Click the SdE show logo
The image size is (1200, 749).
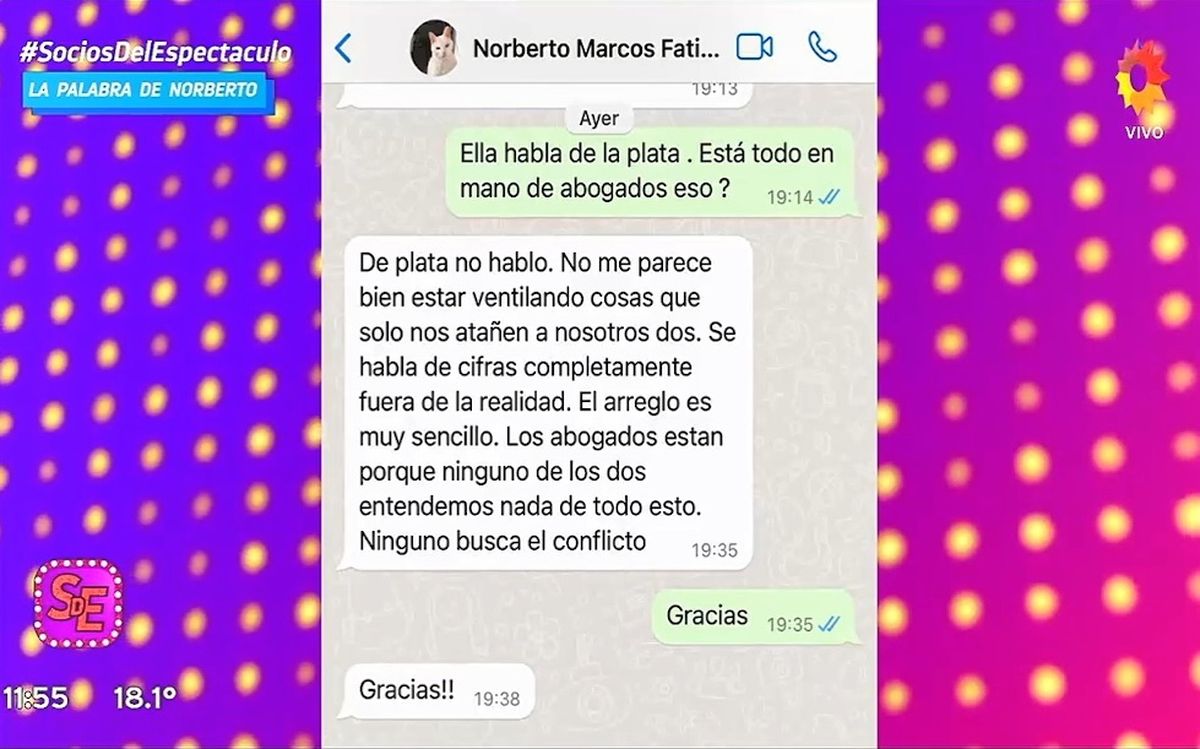pos(78,603)
